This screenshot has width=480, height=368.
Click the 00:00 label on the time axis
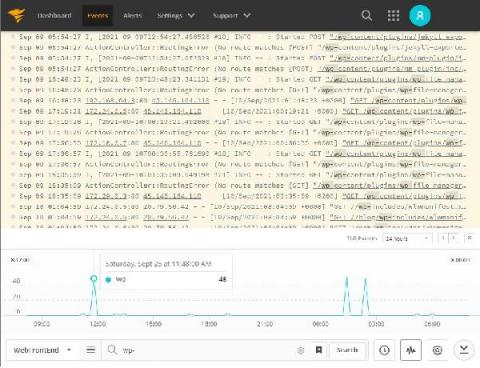click(320, 324)
